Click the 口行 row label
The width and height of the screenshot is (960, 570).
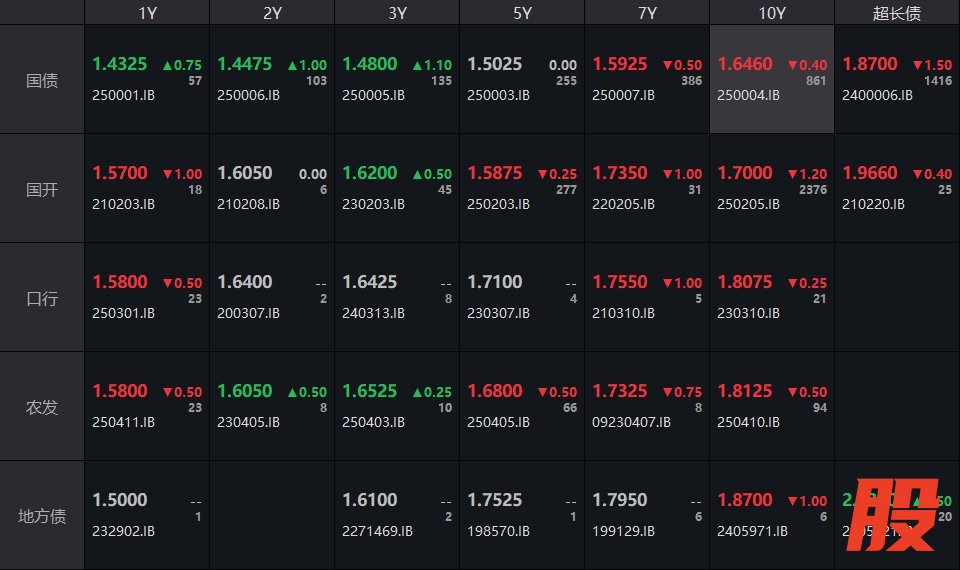pyautogui.click(x=42, y=298)
